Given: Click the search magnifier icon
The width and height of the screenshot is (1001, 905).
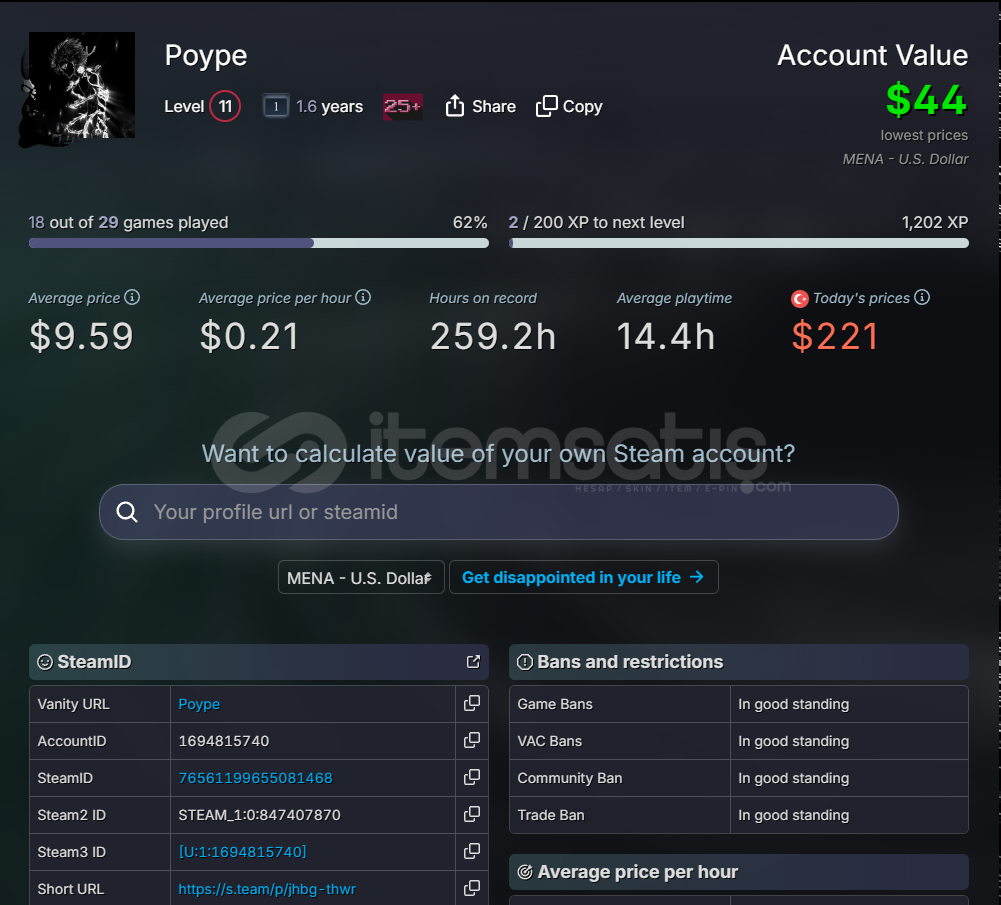Looking at the screenshot, I should pyautogui.click(x=126, y=512).
